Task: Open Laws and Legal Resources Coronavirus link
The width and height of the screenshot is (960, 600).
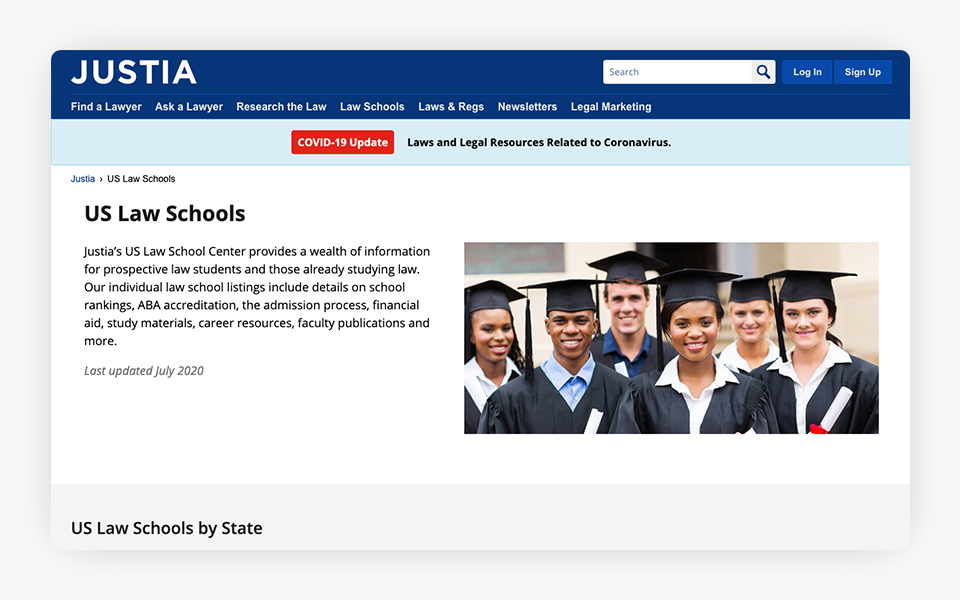Action: pyautogui.click(x=539, y=142)
